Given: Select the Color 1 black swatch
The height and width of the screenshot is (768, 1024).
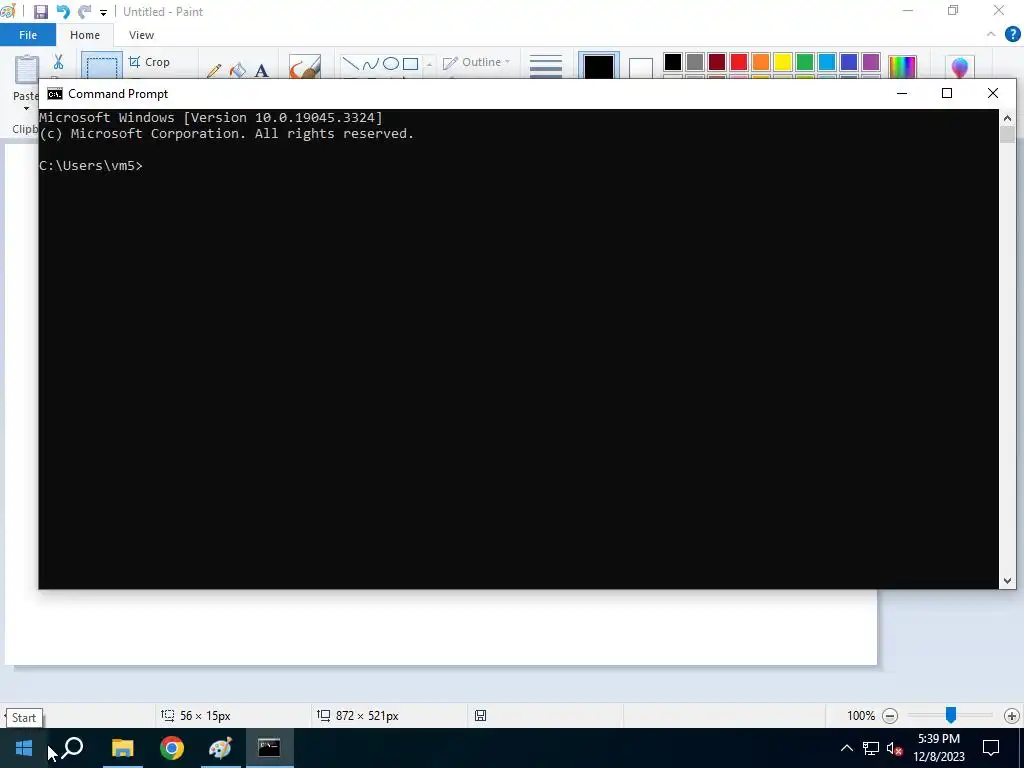Looking at the screenshot, I should pos(599,67).
